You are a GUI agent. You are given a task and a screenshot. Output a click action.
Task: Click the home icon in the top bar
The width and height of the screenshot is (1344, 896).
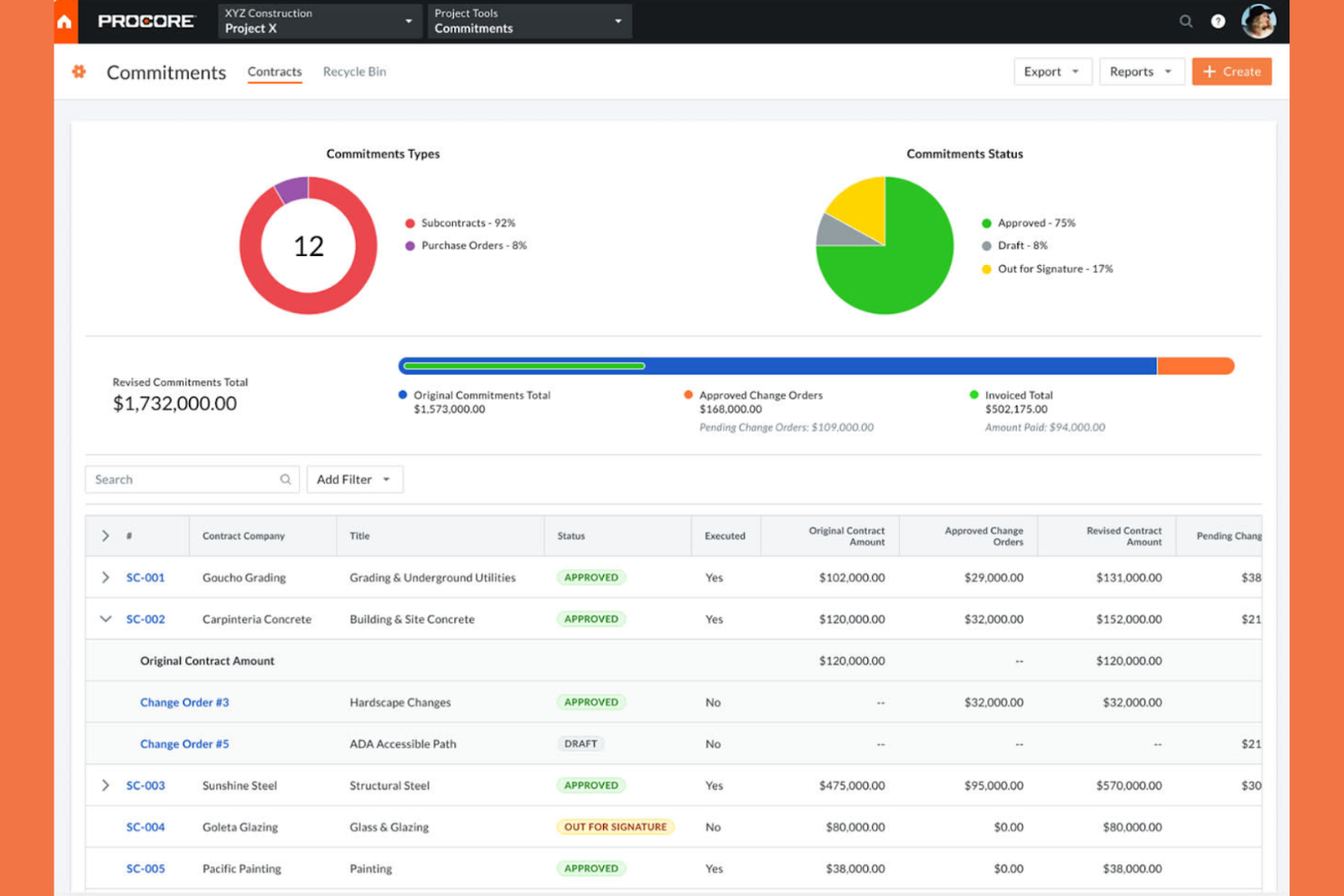click(64, 21)
